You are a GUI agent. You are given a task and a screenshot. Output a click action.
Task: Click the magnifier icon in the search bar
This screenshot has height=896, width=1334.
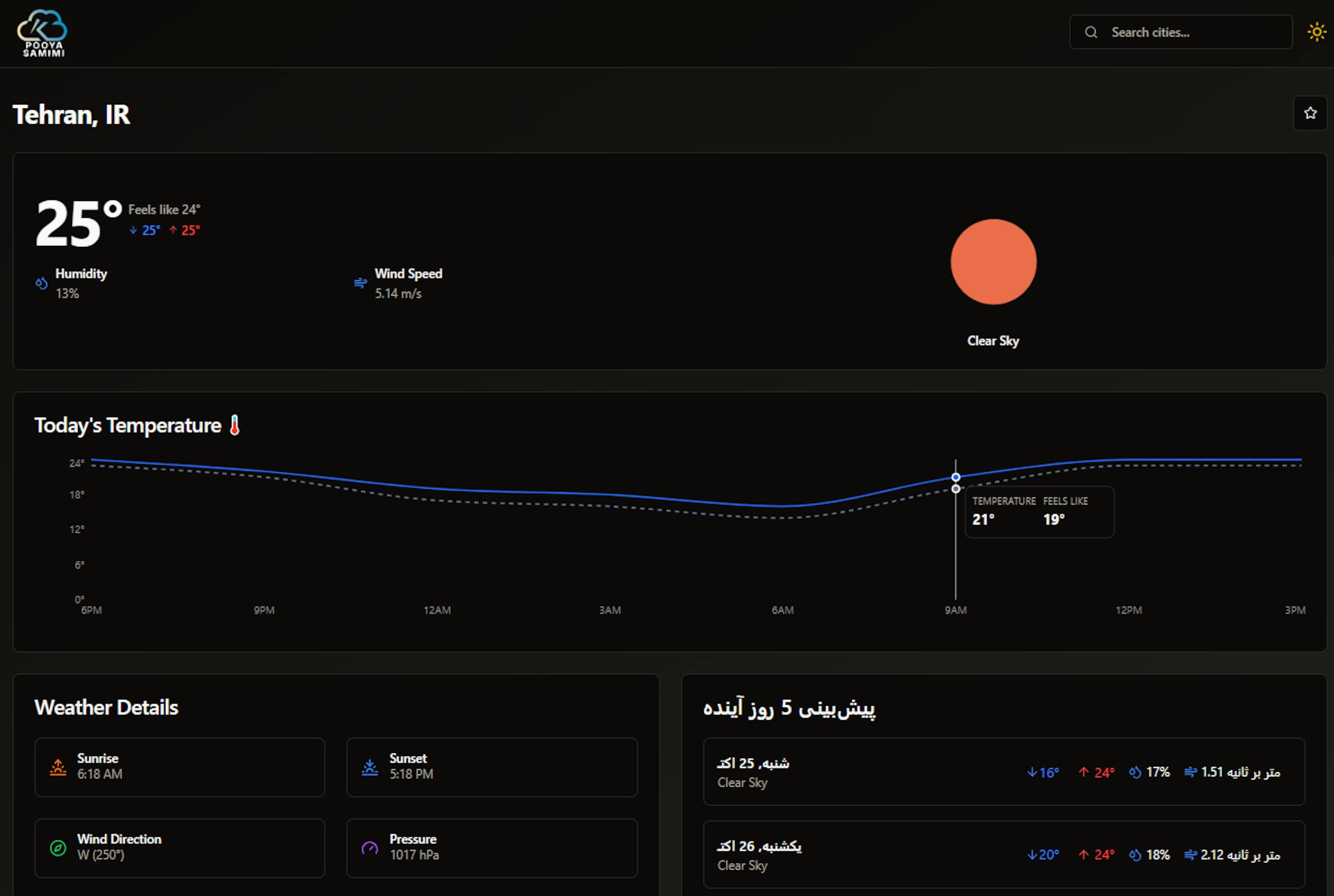point(1092,32)
